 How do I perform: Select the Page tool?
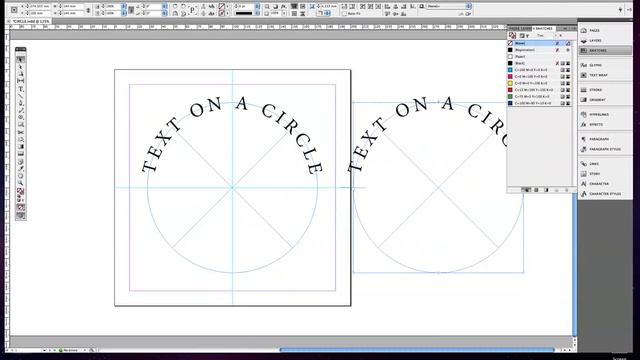pos(20,74)
